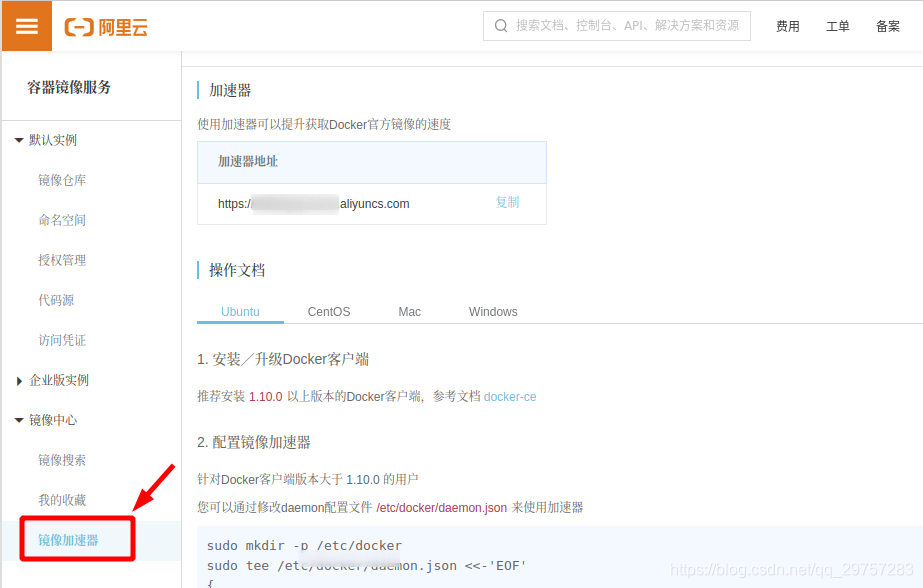This screenshot has height=588, width=923.
Task: Click the search magnifier icon
Action: pos(501,26)
